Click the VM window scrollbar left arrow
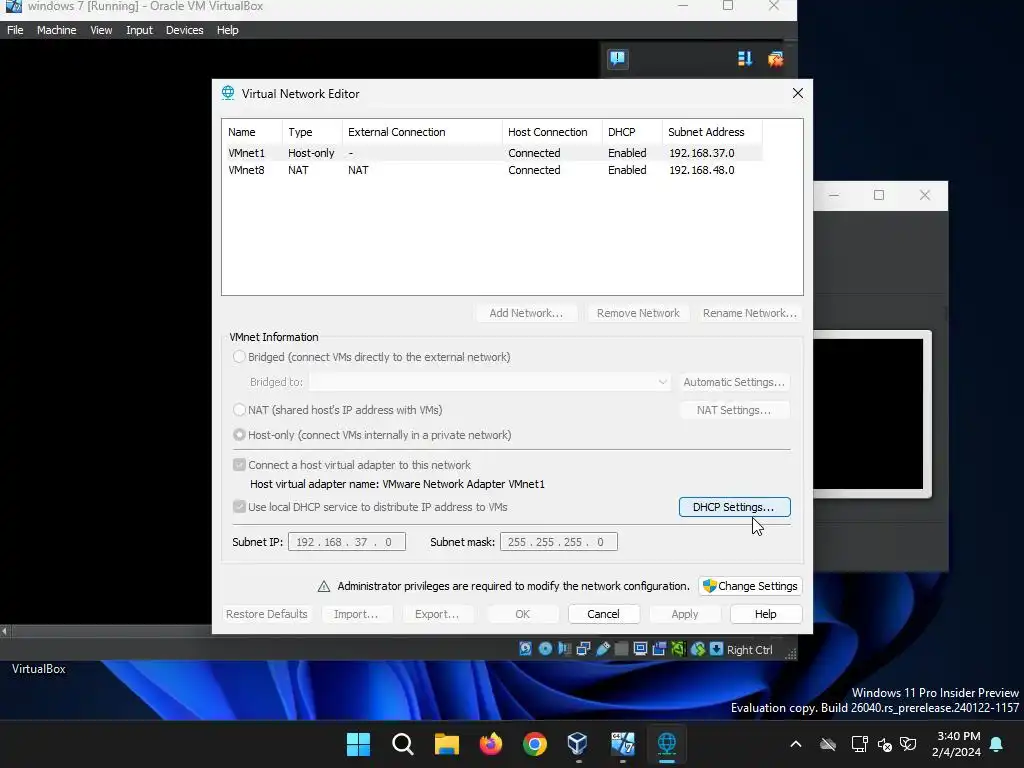This screenshot has height=768, width=1024. pyautogui.click(x=5, y=631)
